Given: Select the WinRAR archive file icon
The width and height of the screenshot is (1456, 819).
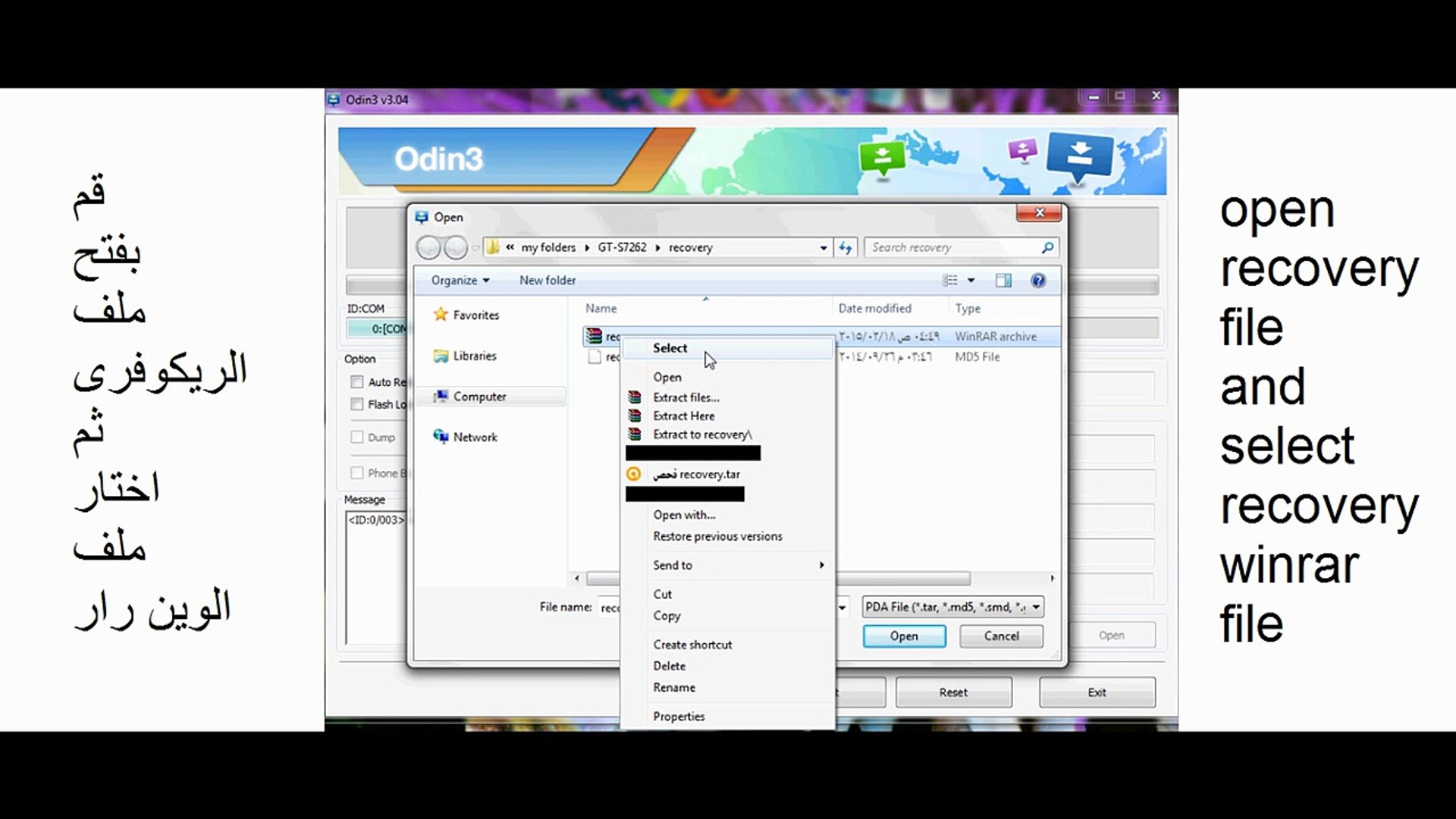Looking at the screenshot, I should coord(594,336).
